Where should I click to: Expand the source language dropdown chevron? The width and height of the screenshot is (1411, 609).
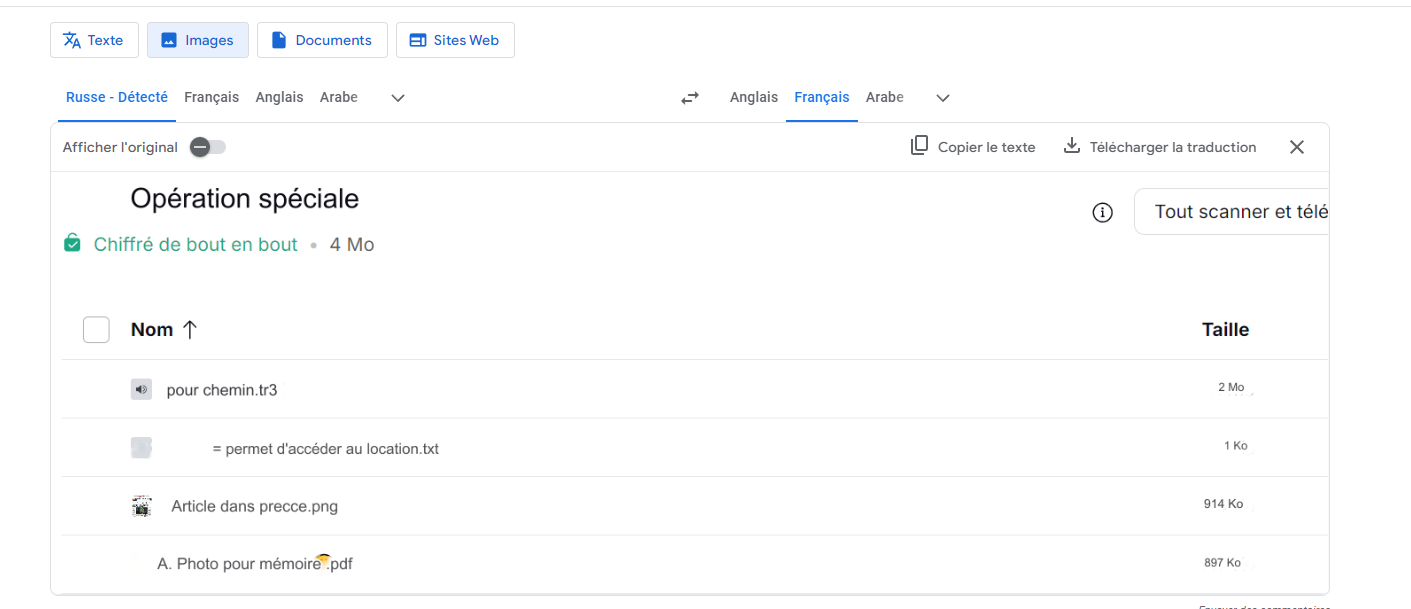[397, 98]
